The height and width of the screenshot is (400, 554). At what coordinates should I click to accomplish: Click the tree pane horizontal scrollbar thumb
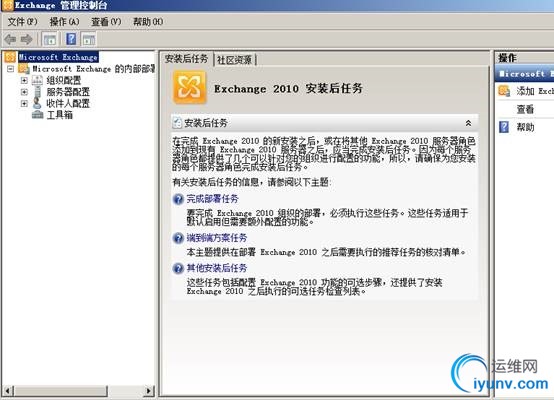click(60, 390)
